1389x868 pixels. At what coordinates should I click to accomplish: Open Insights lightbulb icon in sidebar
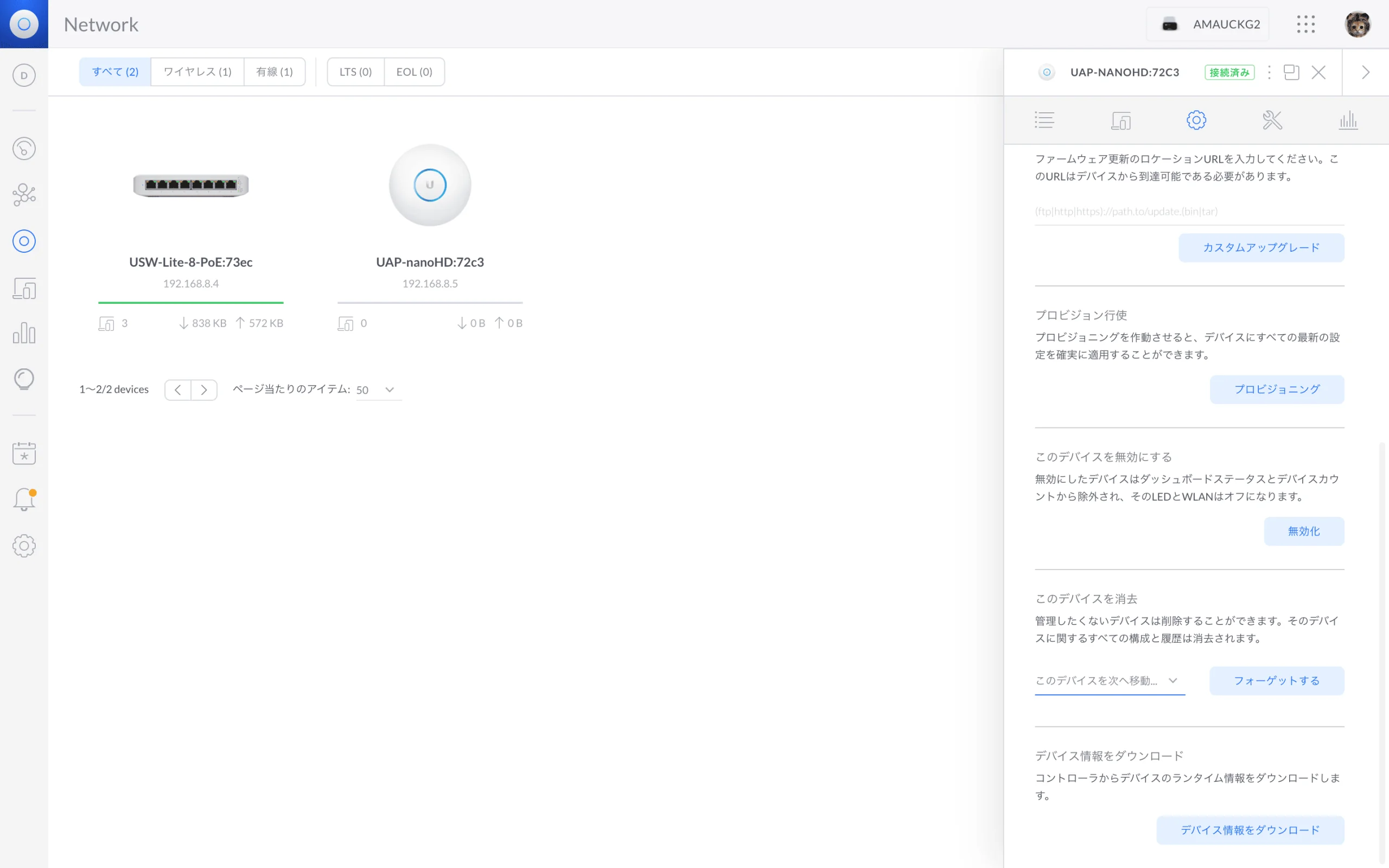coord(24,379)
